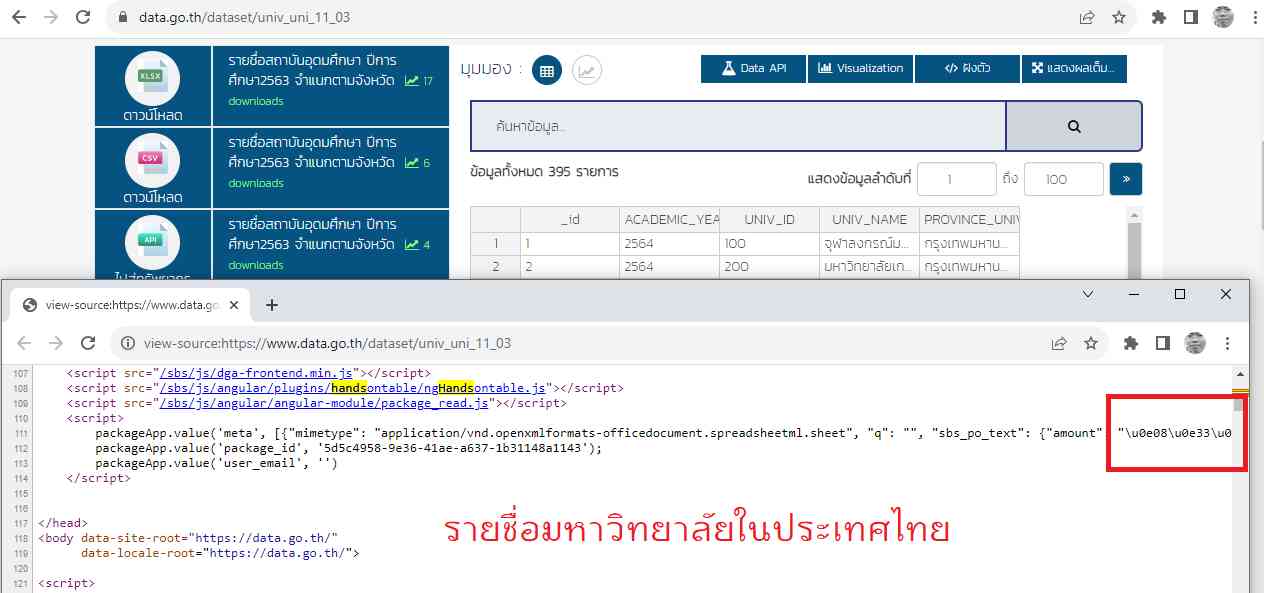
Task: Switch to chart graph view
Action: [x=587, y=70]
